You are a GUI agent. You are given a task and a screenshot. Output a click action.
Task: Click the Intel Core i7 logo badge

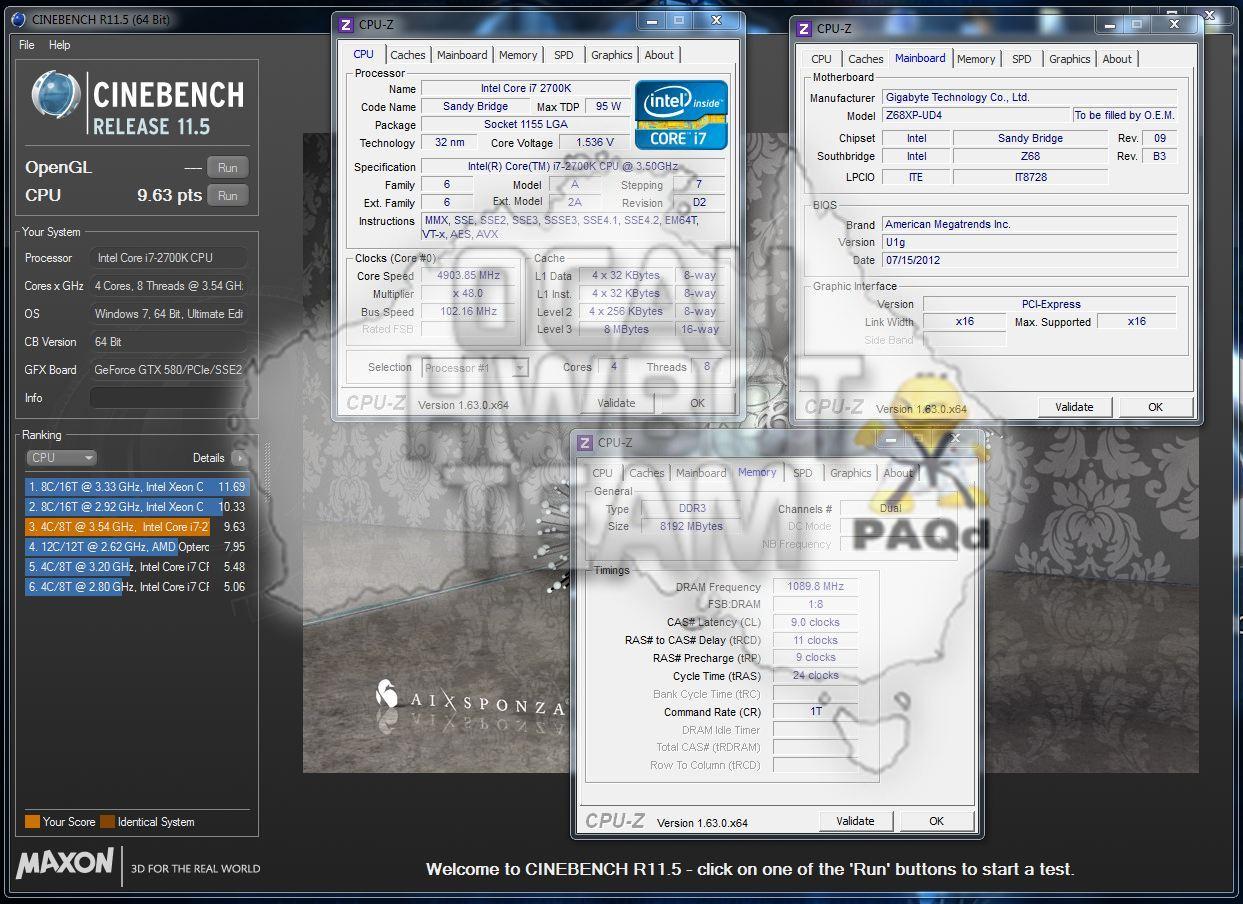coord(681,115)
